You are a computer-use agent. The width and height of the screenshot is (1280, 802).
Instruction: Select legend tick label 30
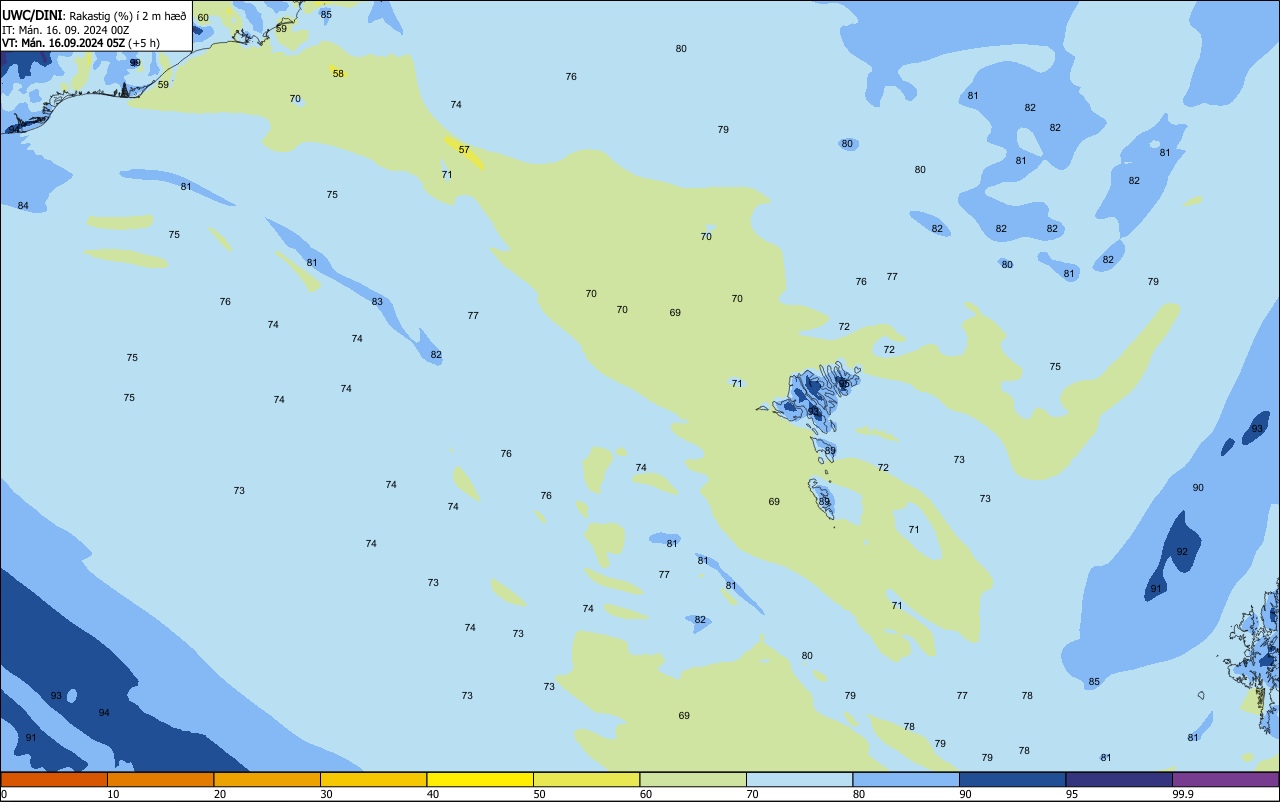pyautogui.click(x=326, y=794)
